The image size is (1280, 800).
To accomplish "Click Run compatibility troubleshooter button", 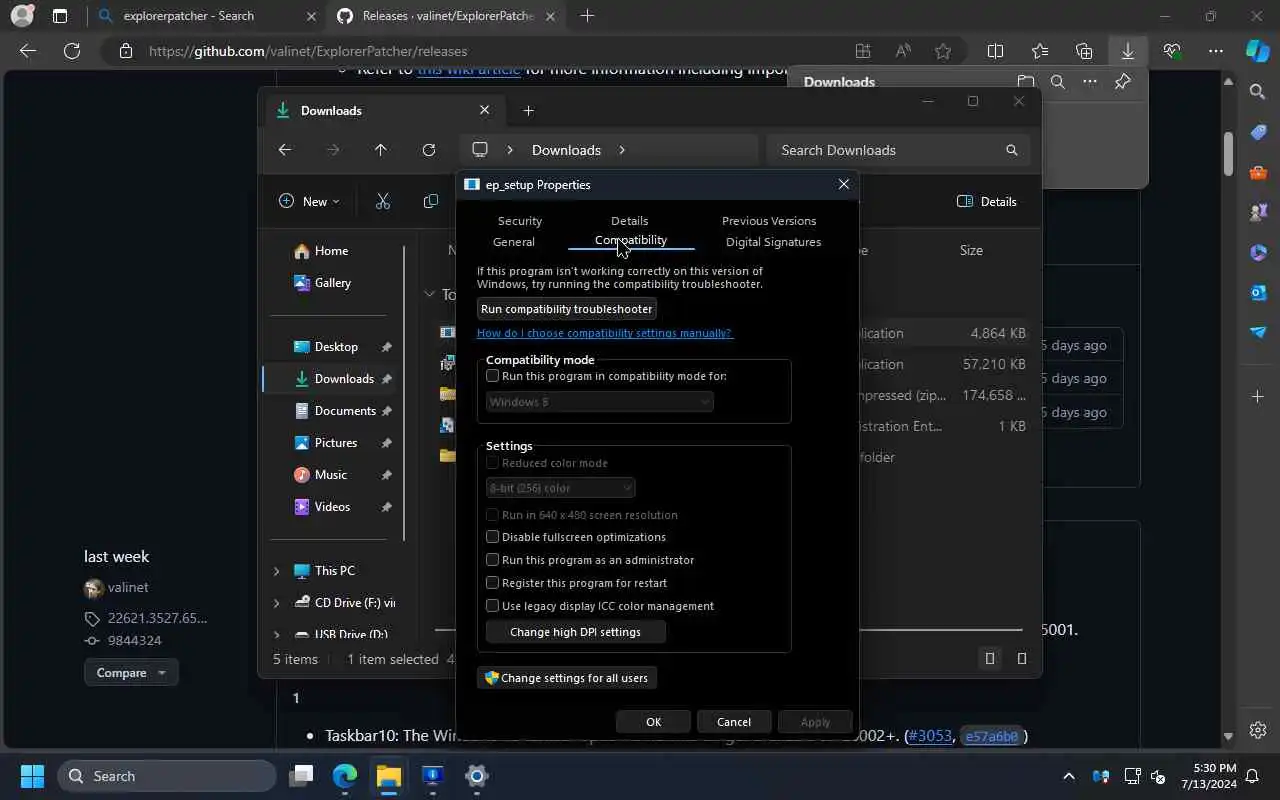I will click(566, 309).
